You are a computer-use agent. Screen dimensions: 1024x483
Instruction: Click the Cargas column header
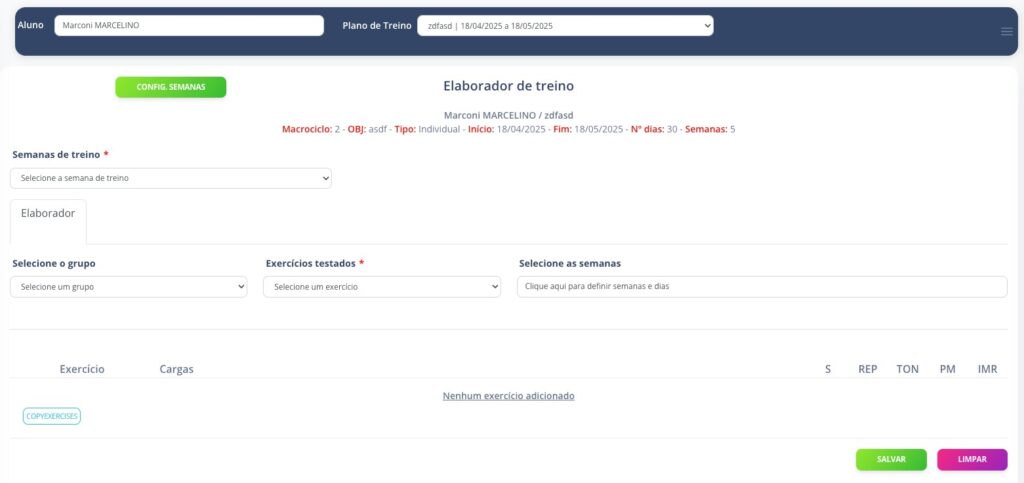point(177,369)
